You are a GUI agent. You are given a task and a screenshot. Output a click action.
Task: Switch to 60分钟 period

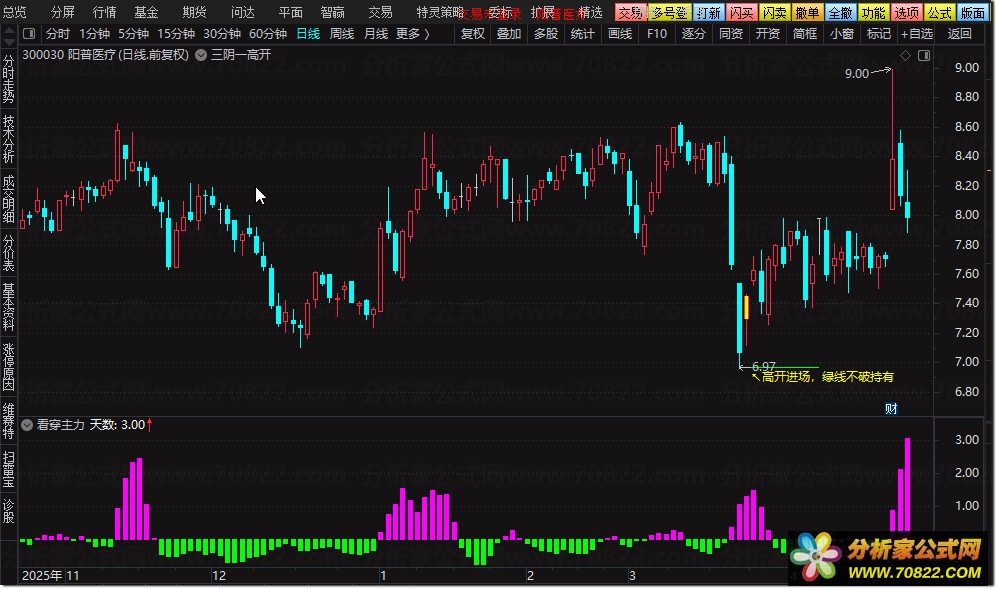click(x=267, y=33)
